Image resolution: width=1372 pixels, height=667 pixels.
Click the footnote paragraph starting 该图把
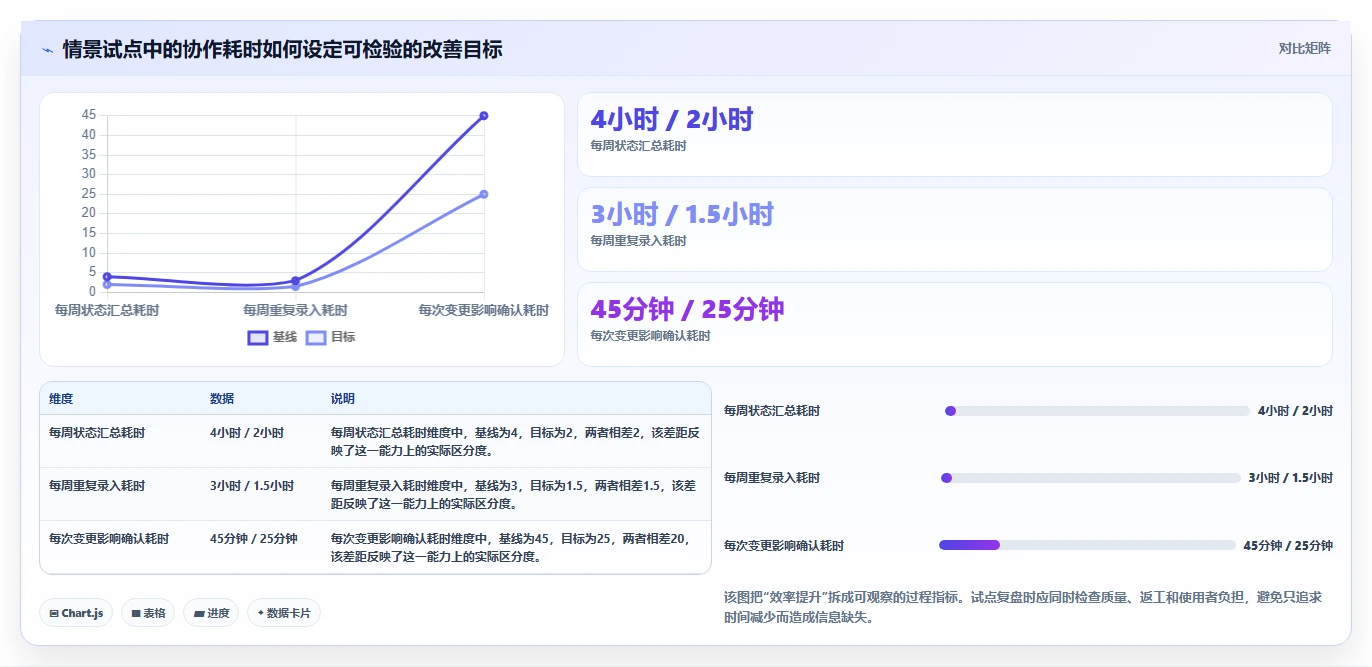click(x=1023, y=607)
